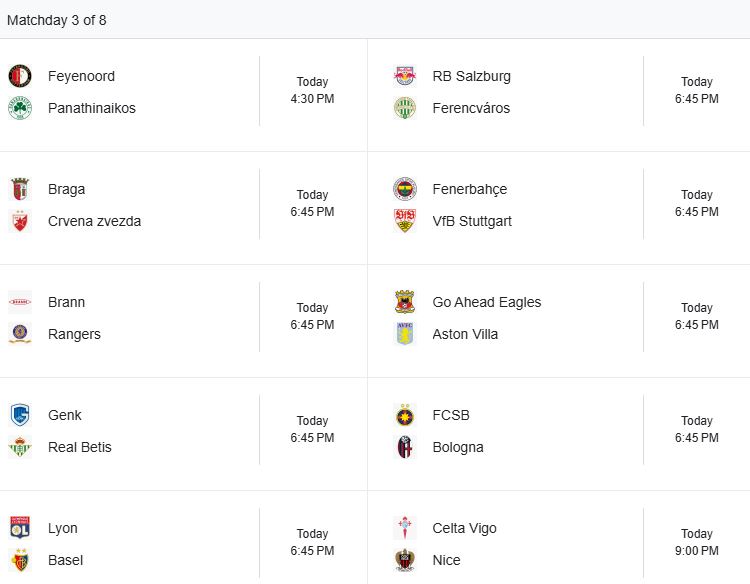The image size is (750, 584).
Task: Select the FCSB team name
Action: point(451,415)
